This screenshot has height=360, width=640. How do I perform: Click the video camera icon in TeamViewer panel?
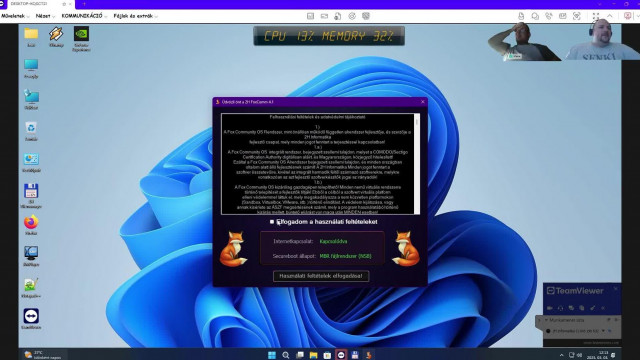pyautogui.click(x=550, y=308)
